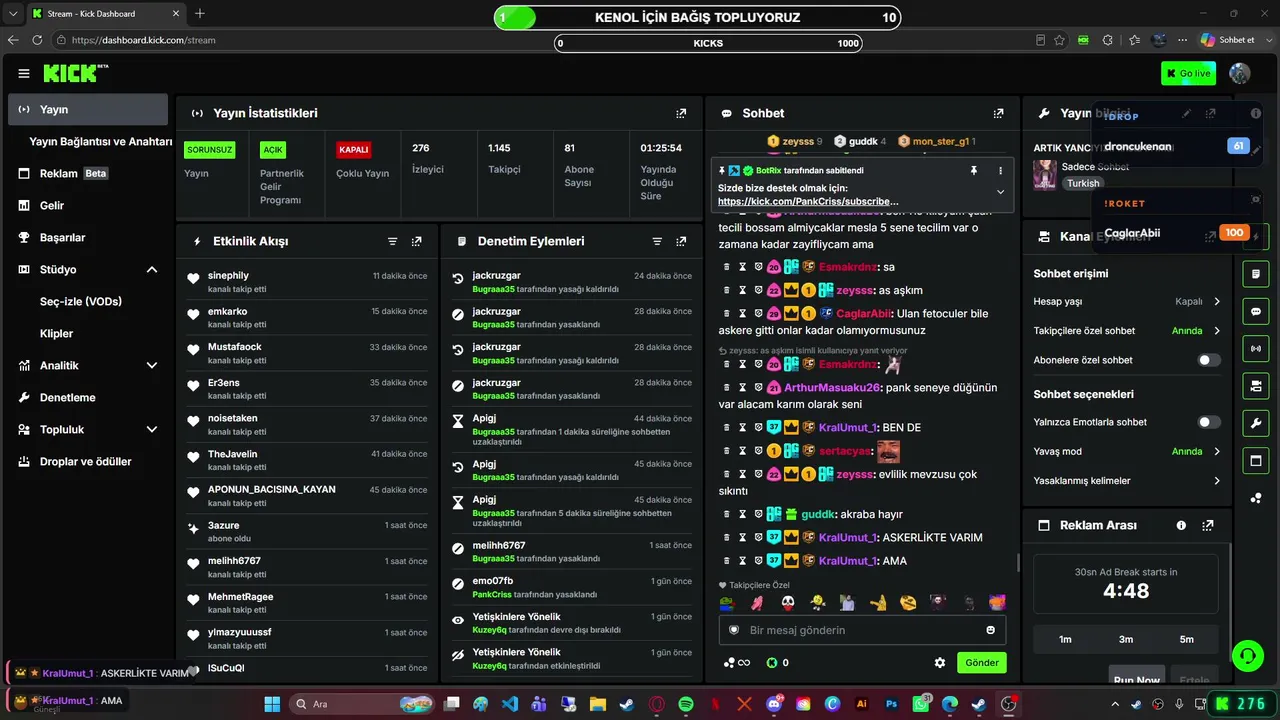Viewport: 1280px width, 720px height.
Task: Pop out the Etkinlik Akışı panel
Action: coord(416,241)
